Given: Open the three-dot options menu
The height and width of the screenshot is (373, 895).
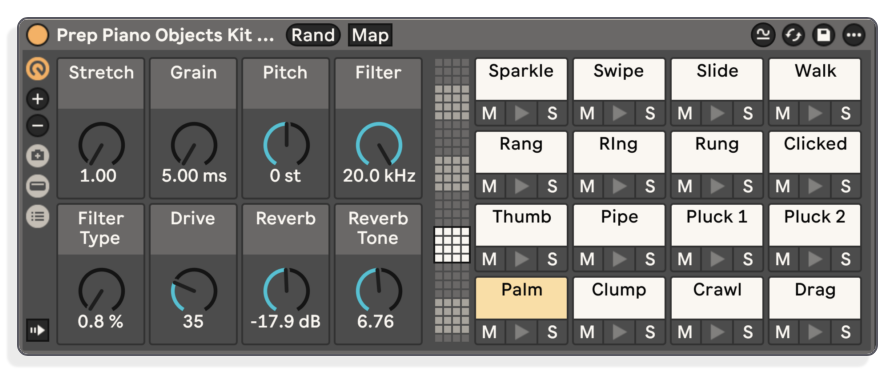Looking at the screenshot, I should pos(854,35).
